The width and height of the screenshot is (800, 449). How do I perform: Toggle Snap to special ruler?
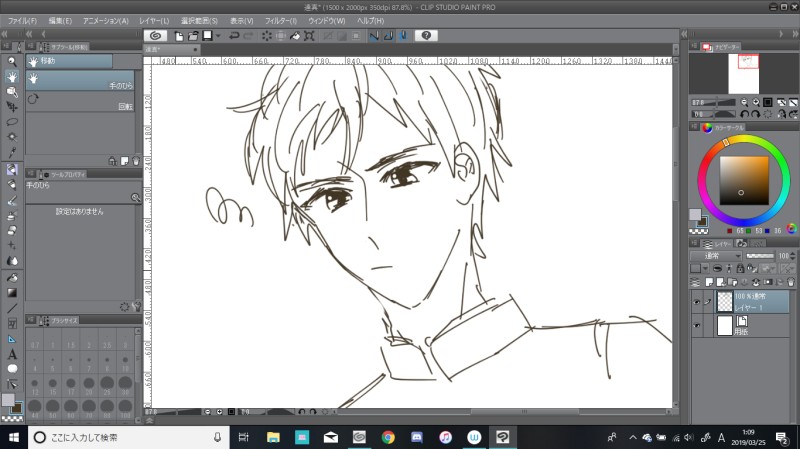tap(388, 36)
